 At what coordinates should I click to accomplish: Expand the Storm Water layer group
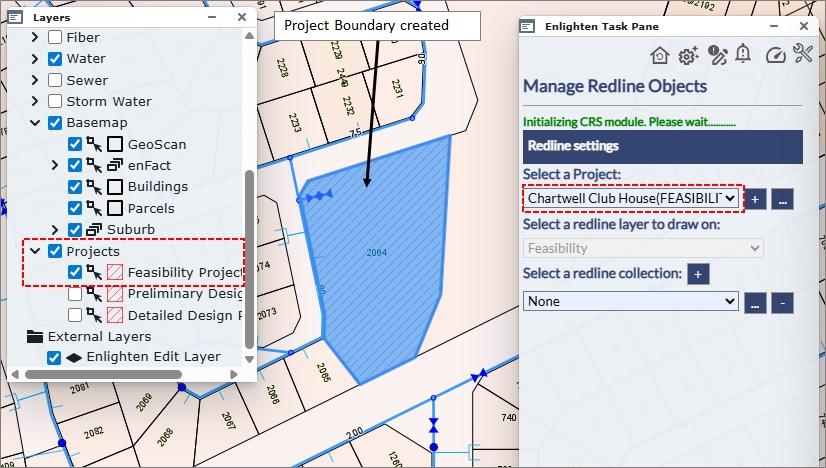(x=35, y=101)
